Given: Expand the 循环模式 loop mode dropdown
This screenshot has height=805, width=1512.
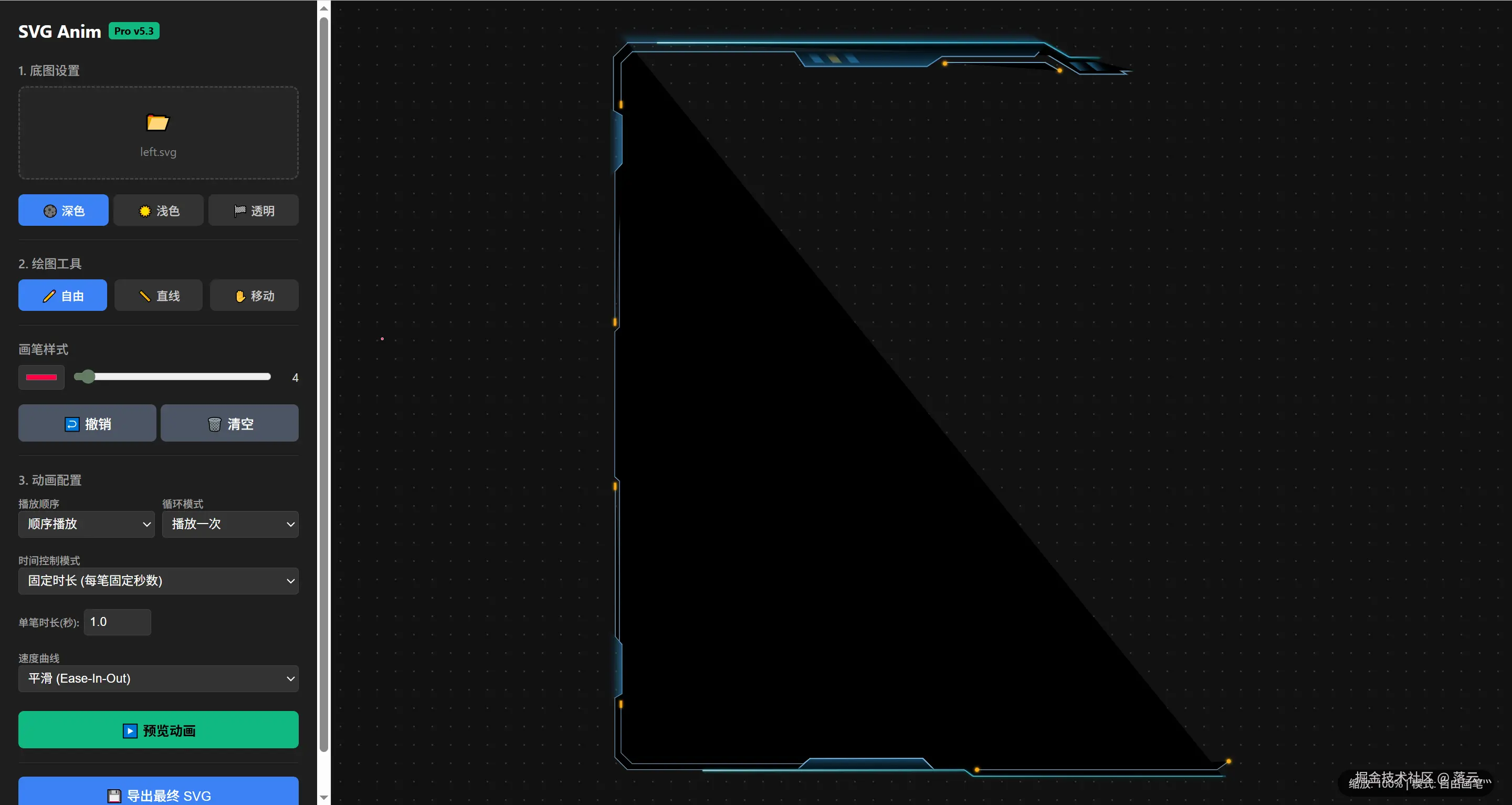Looking at the screenshot, I should tap(230, 524).
